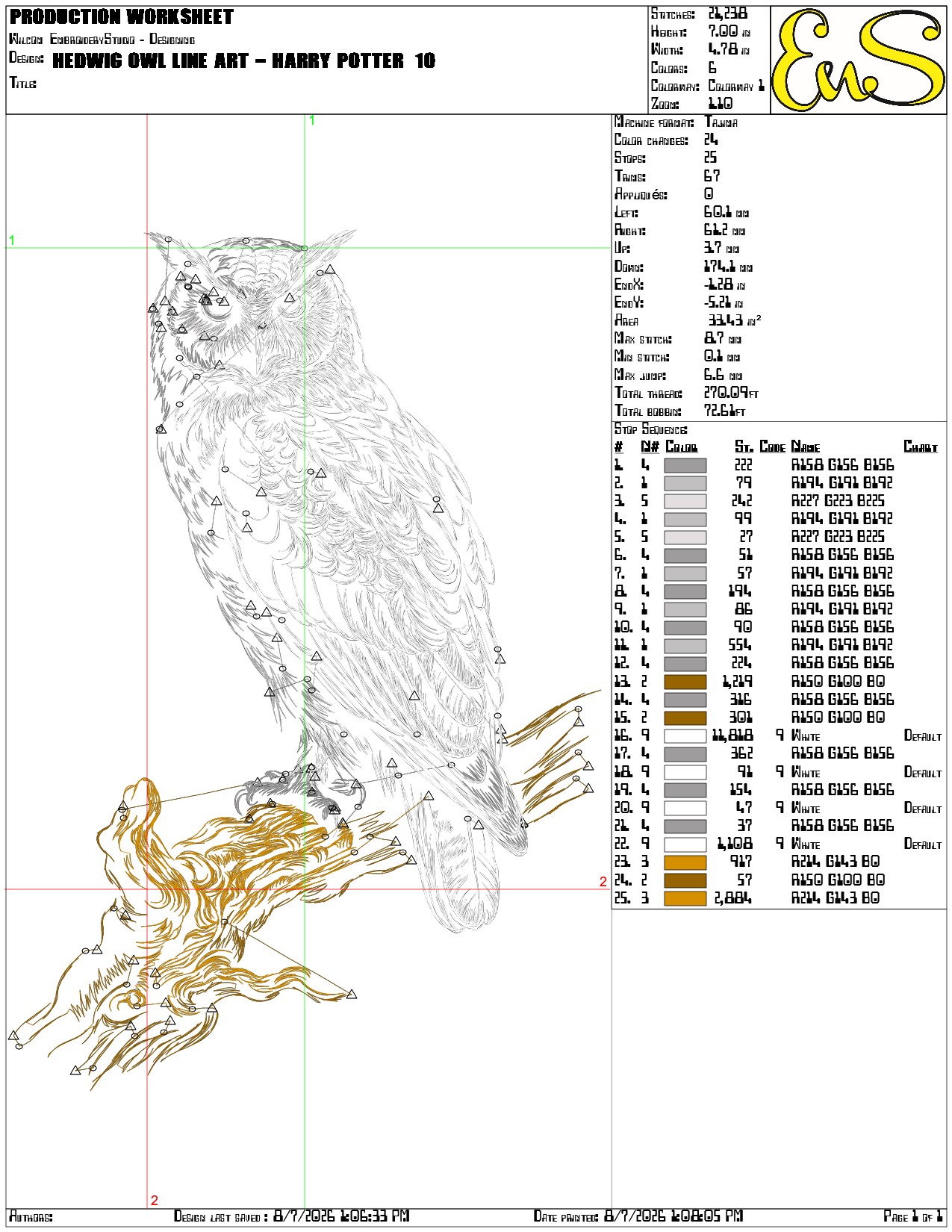Viewport: 952px width, 1232px height.
Task: Click the Zoom value '1.10'
Action: click(721, 104)
